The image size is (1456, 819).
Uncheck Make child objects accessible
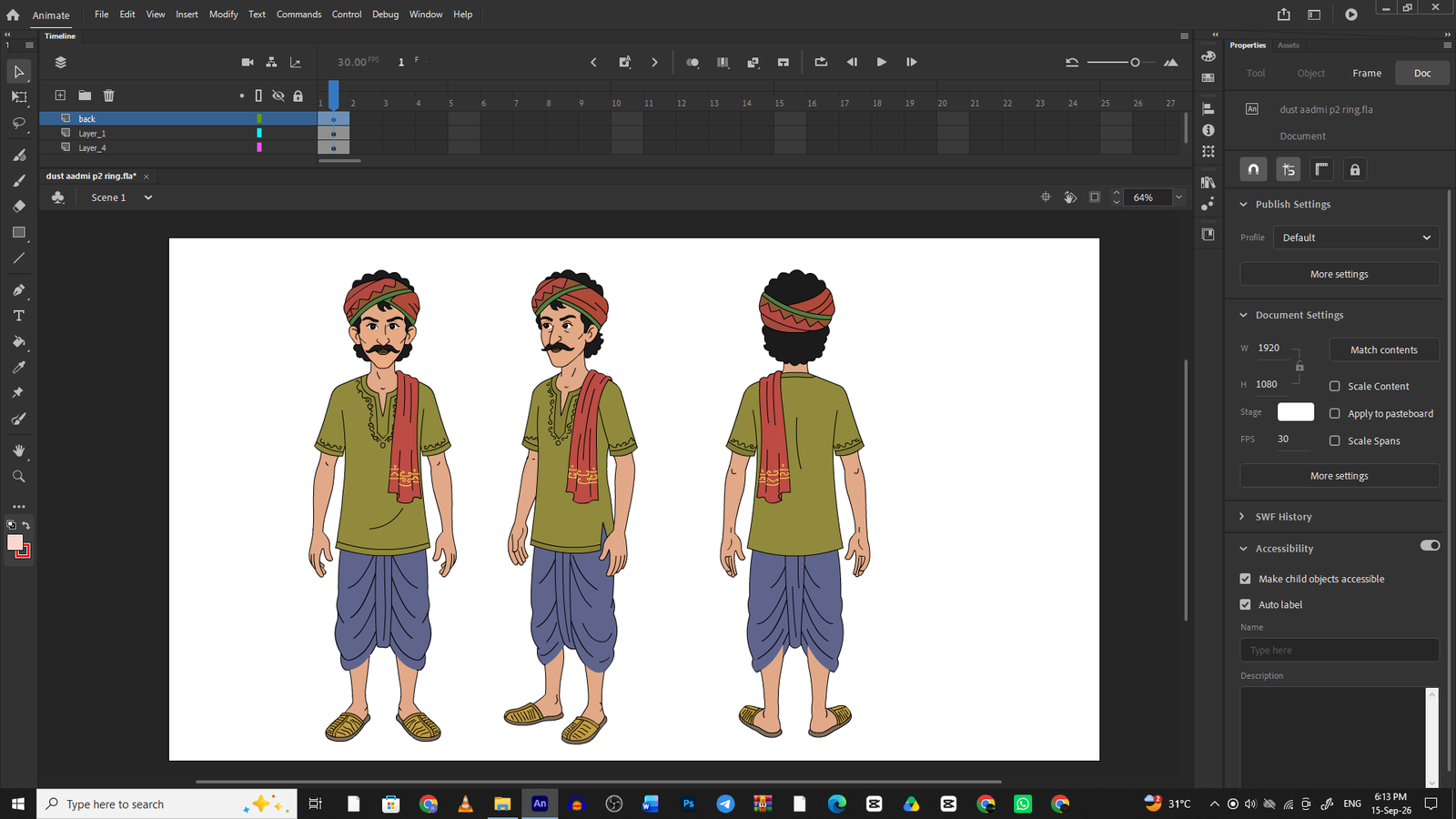click(1246, 579)
